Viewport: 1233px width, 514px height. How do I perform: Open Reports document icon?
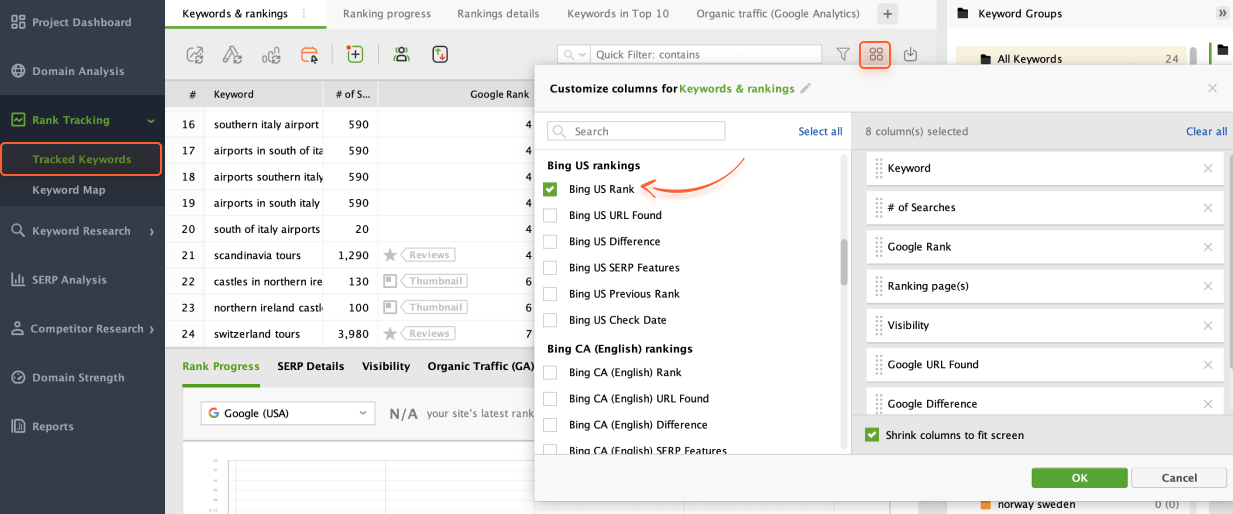18,426
